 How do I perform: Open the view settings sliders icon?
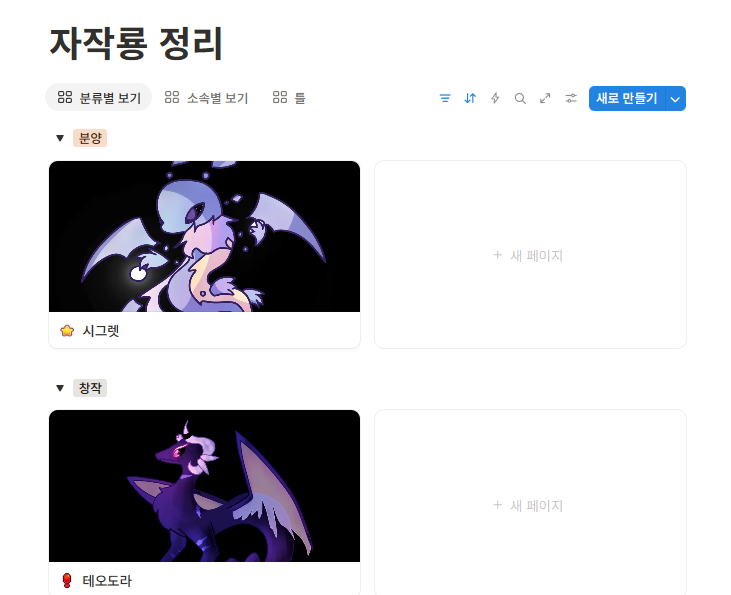[x=571, y=98]
